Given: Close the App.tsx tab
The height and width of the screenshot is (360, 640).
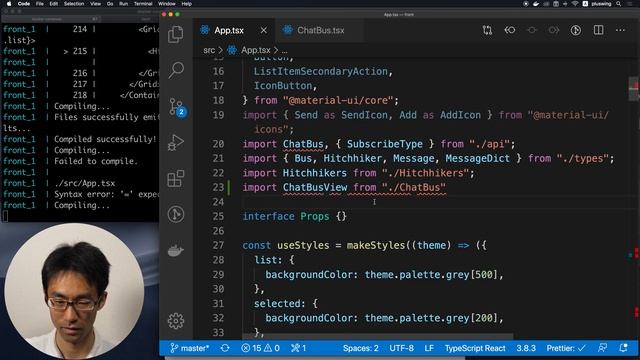Looking at the screenshot, I should [x=264, y=30].
